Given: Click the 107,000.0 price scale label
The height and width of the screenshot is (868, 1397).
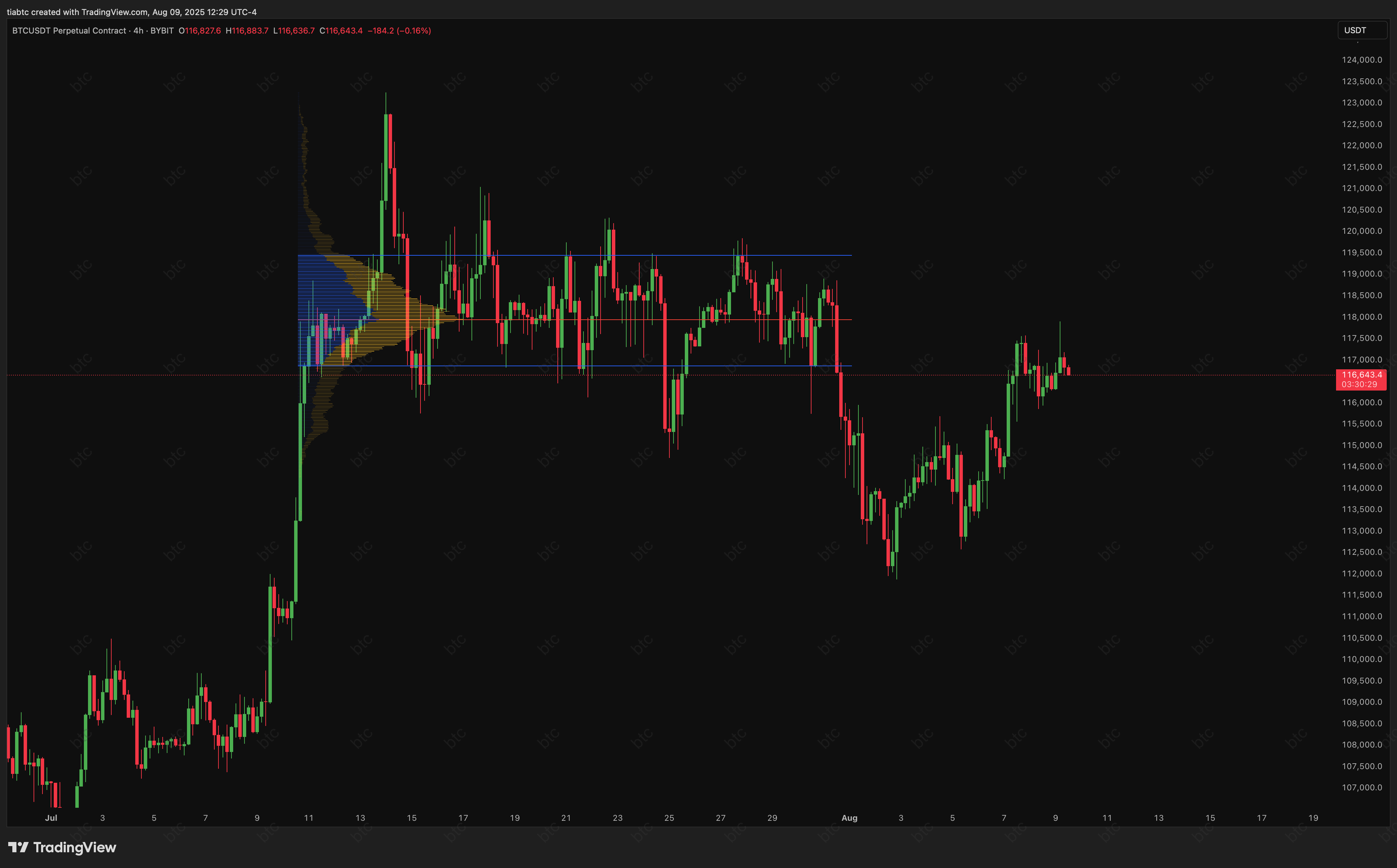Looking at the screenshot, I should 1361,788.
